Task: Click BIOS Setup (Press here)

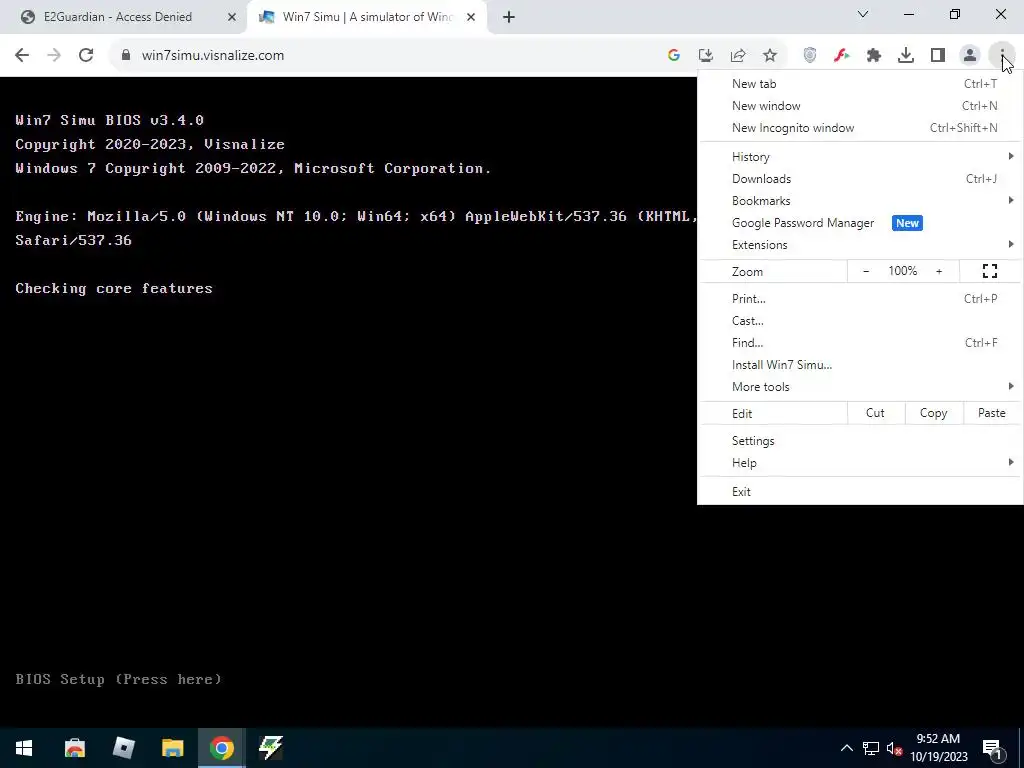Action: (118, 679)
